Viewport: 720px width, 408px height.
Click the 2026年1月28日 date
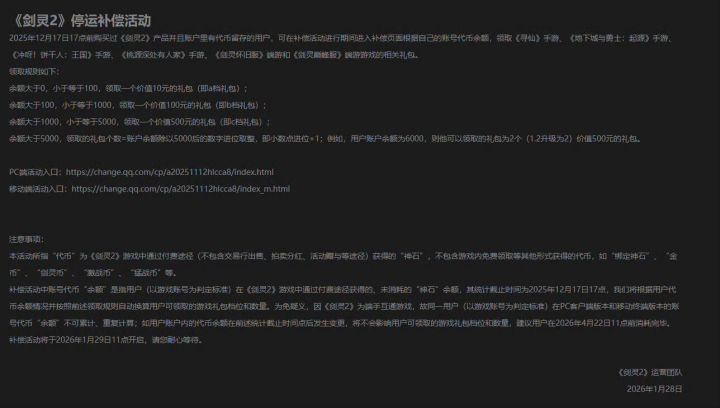(x=654, y=389)
